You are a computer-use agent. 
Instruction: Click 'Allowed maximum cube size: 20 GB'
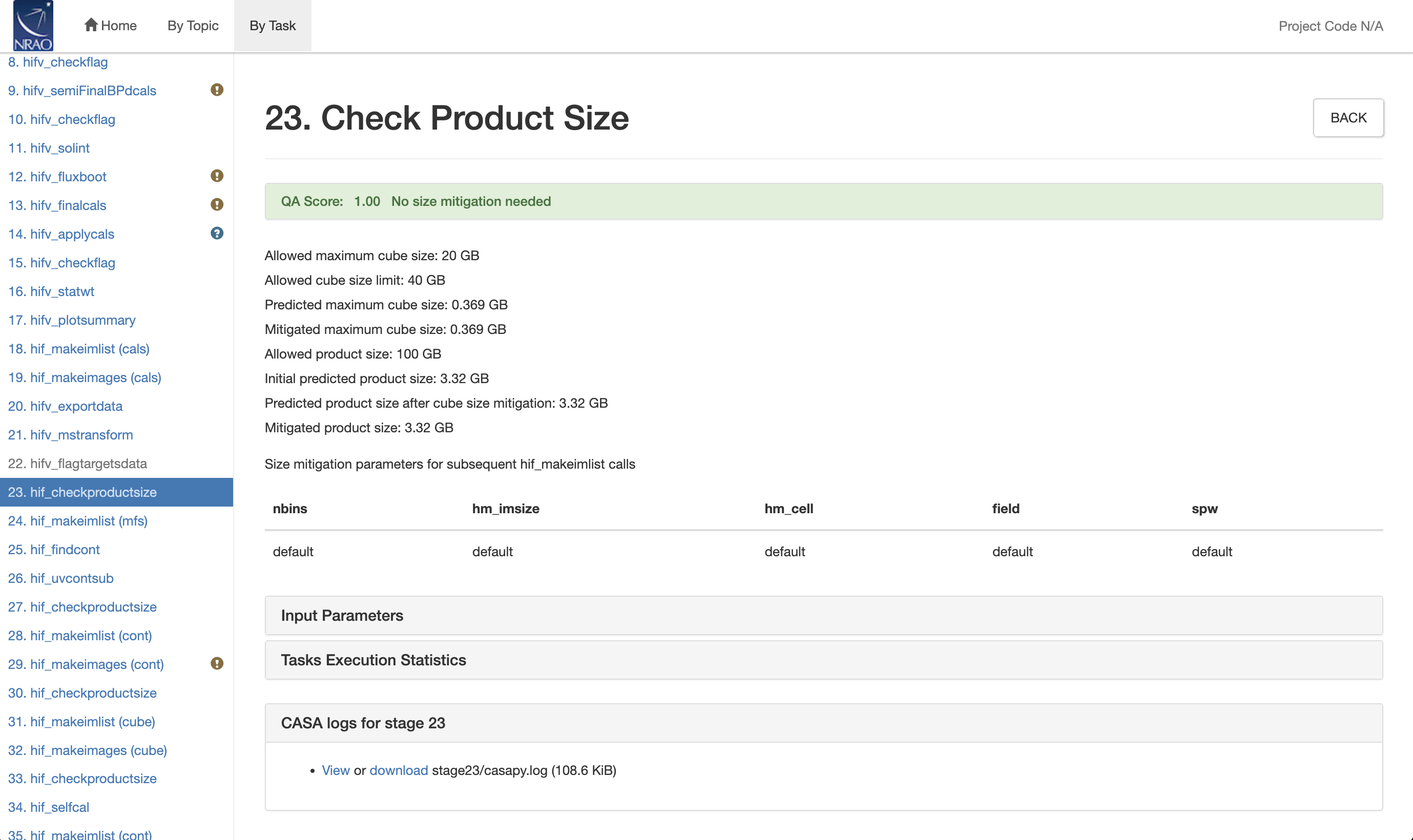click(x=372, y=256)
